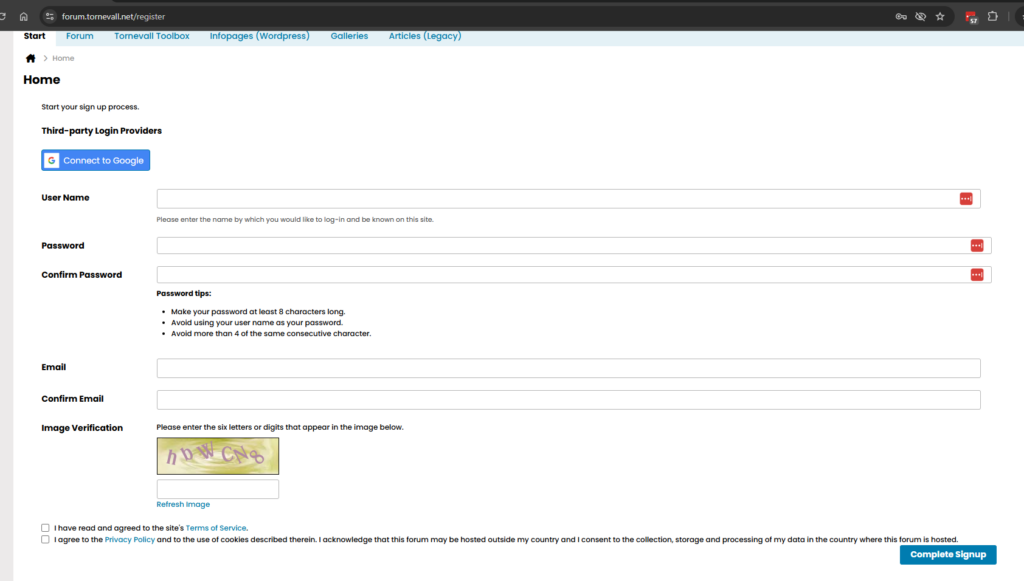Click the home icon in breadcrumb
This screenshot has width=1024, height=581.
coord(30,58)
